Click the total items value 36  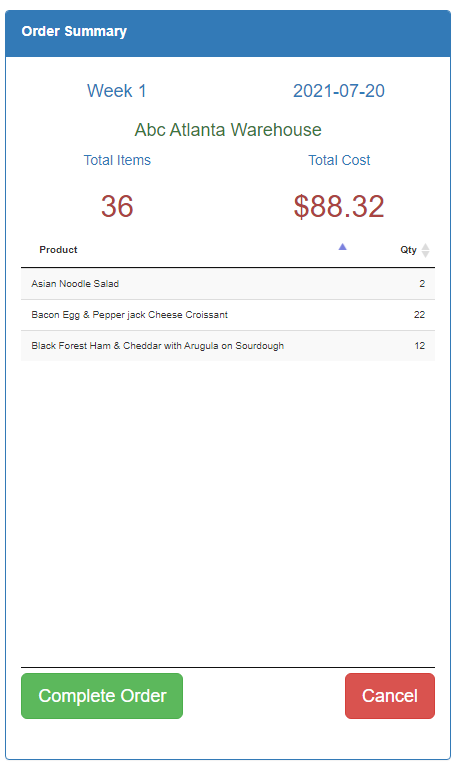coord(117,206)
